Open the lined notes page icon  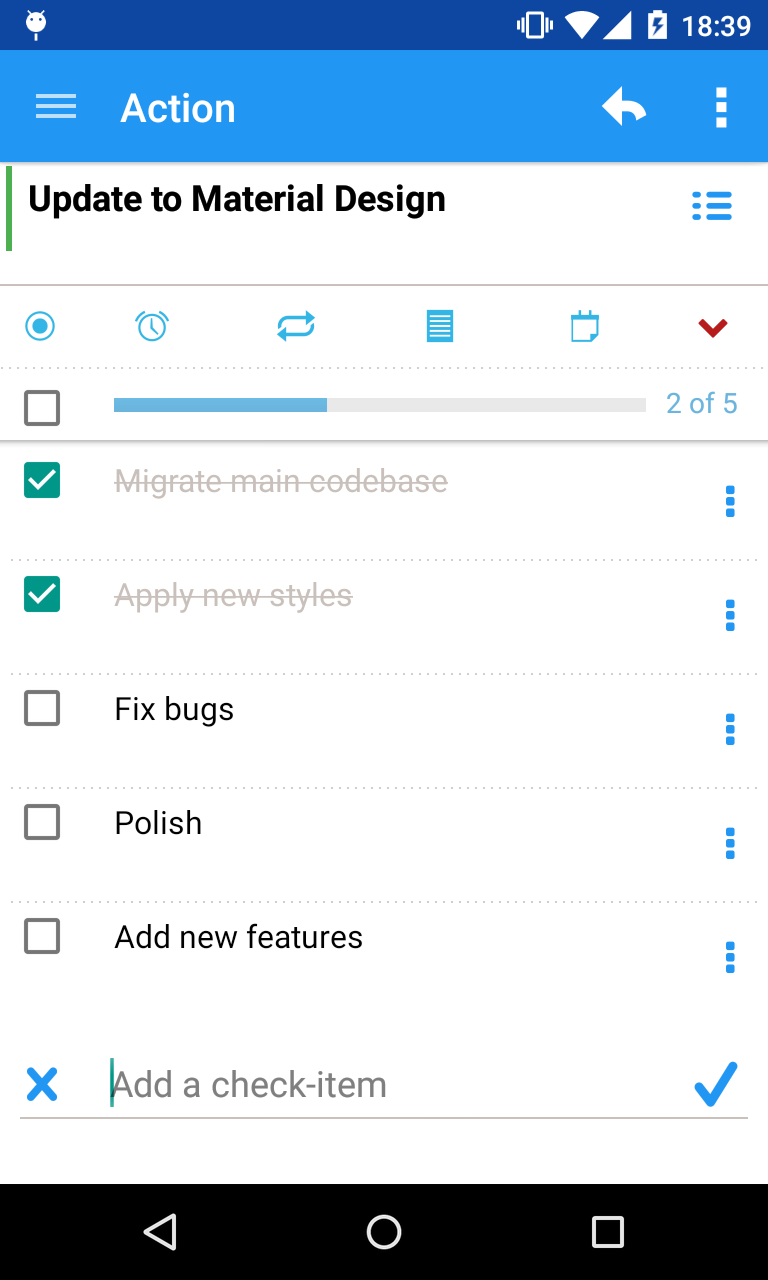(440, 326)
